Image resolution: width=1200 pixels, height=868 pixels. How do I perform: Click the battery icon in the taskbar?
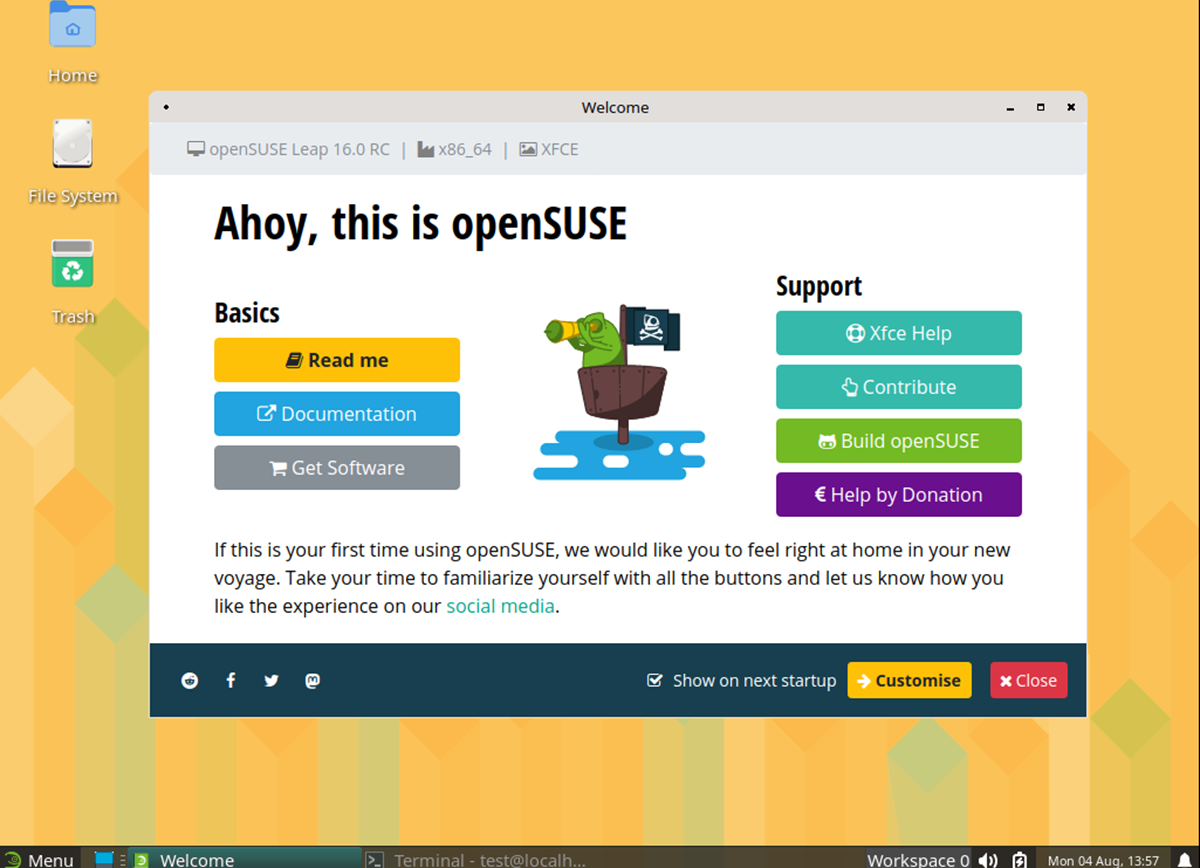(x=1019, y=859)
